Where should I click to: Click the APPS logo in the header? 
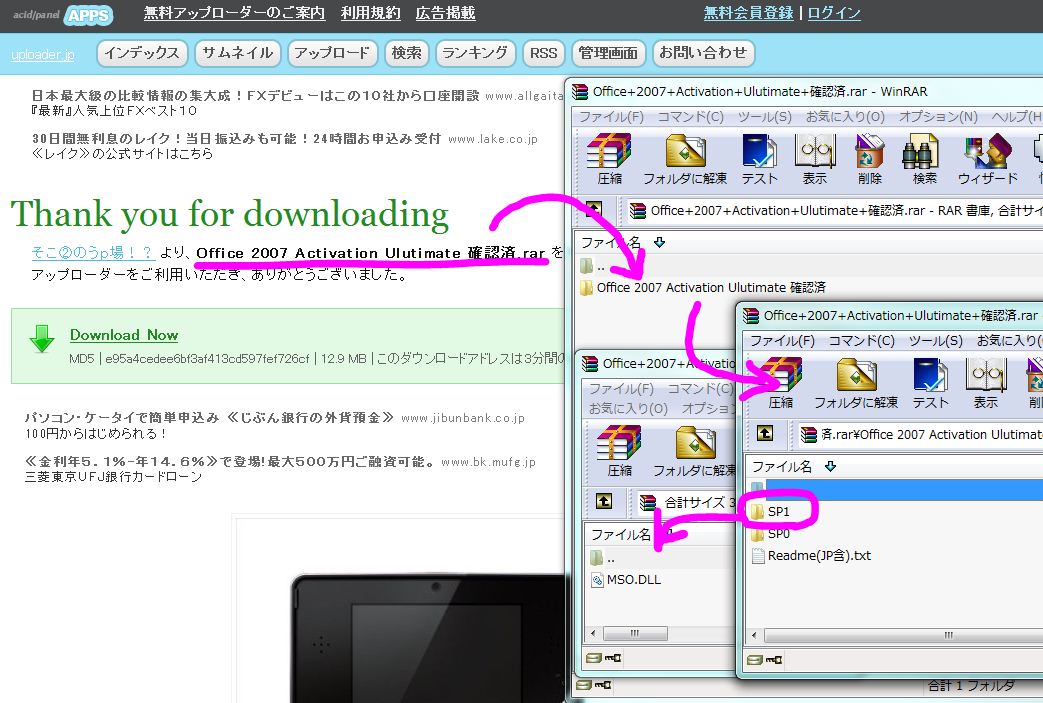click(x=88, y=15)
